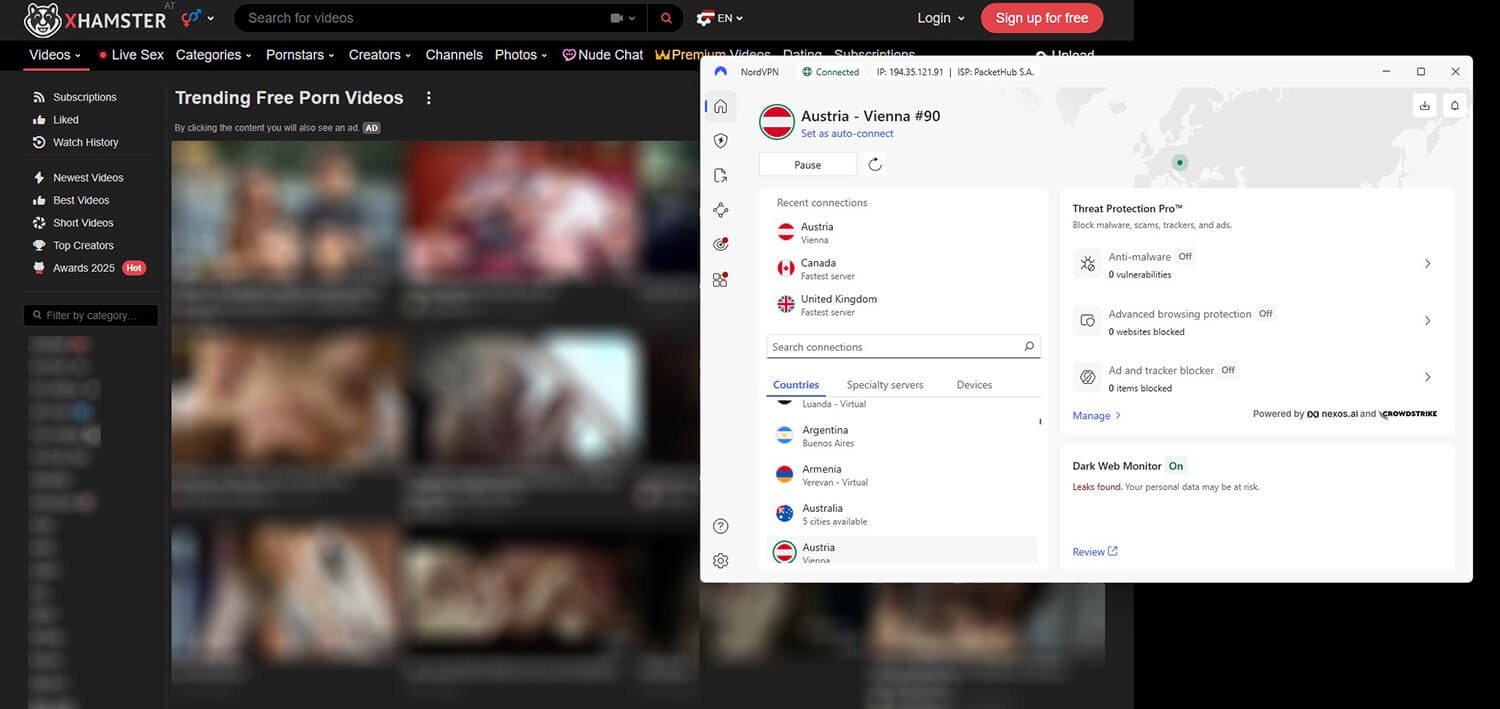
Task: Click the Austria flag in connection header
Action: pyautogui.click(x=777, y=122)
